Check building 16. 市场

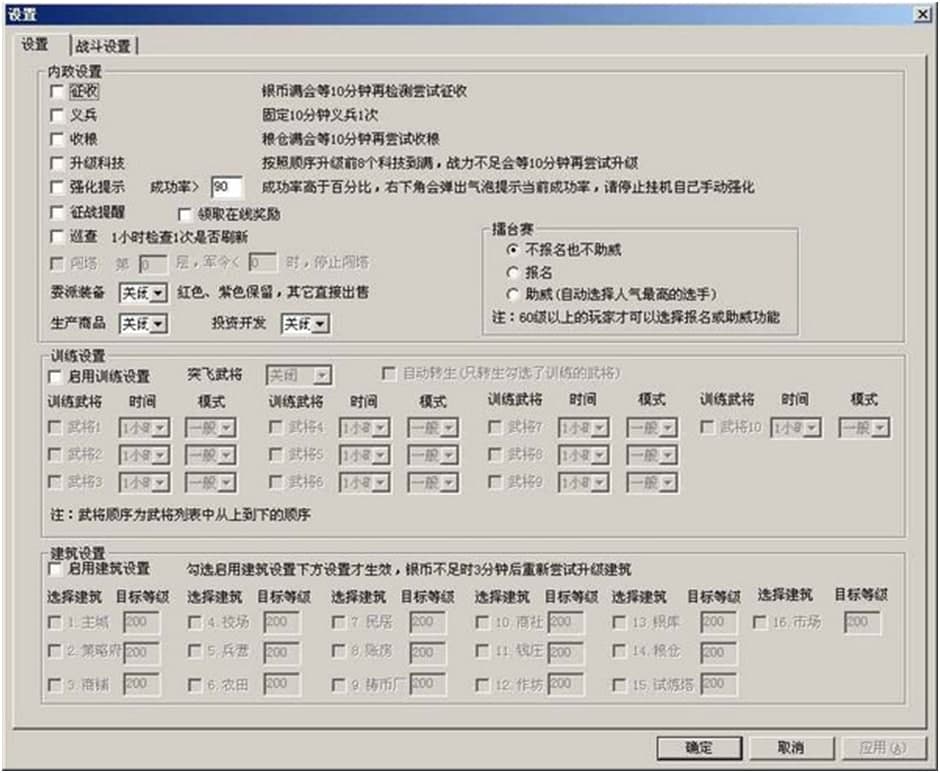[x=760, y=622]
